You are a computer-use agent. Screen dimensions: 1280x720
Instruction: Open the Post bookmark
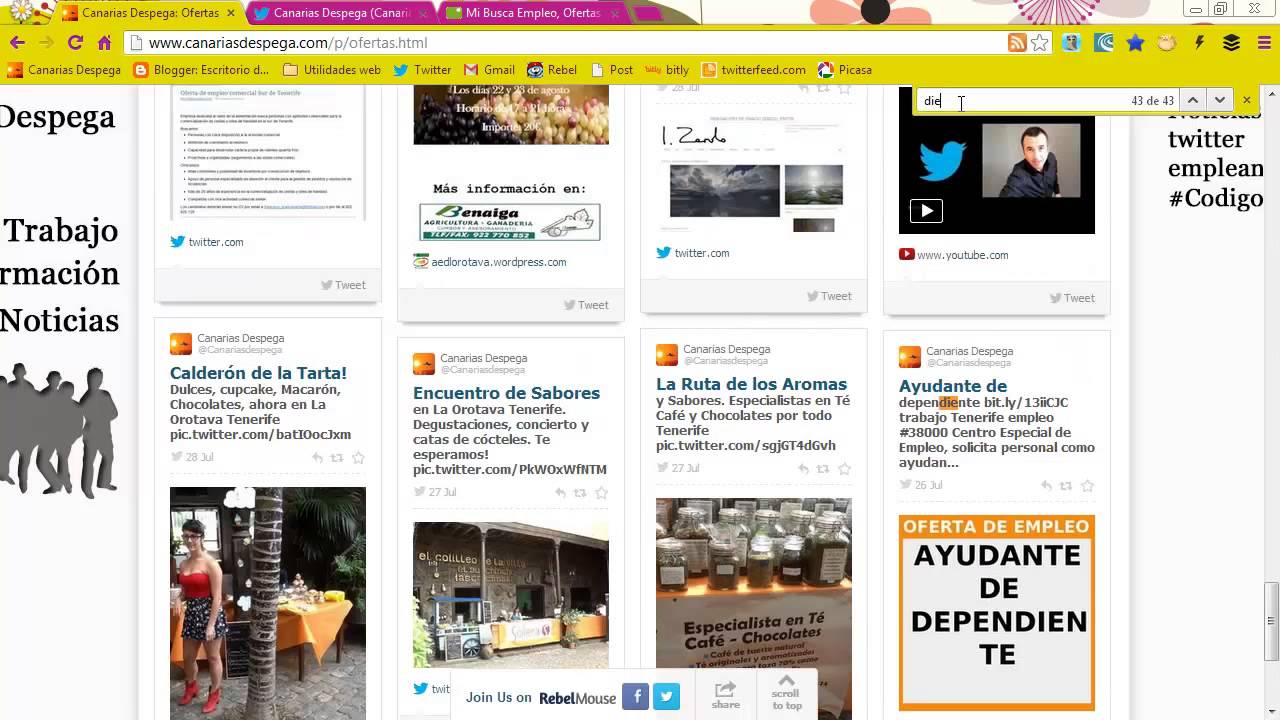point(612,70)
